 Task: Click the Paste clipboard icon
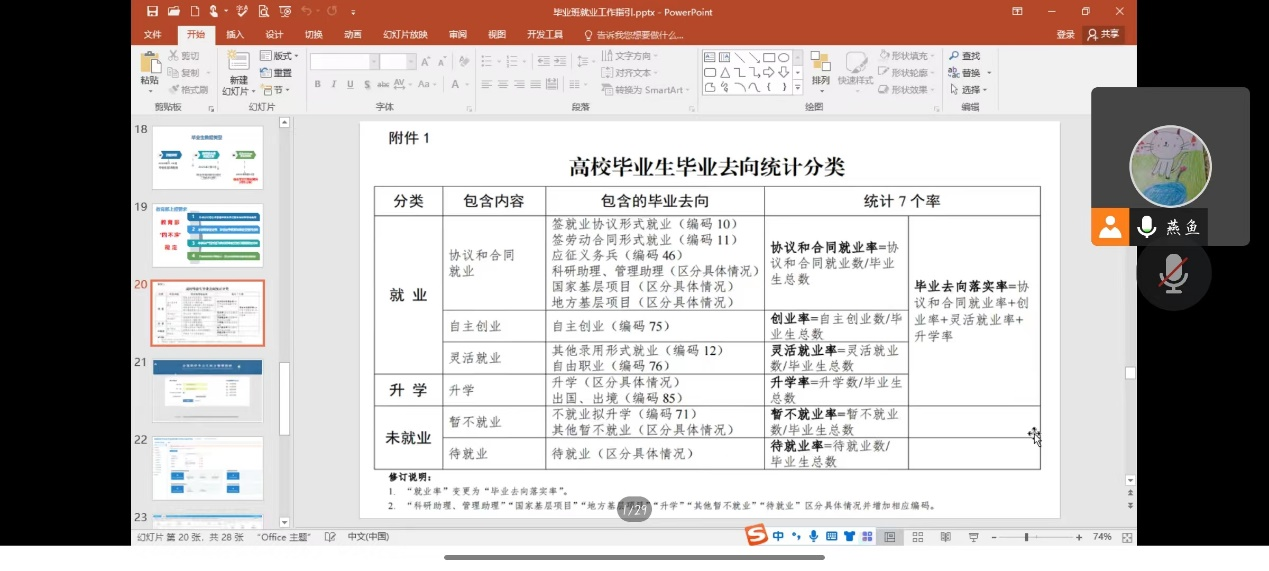click(x=149, y=64)
